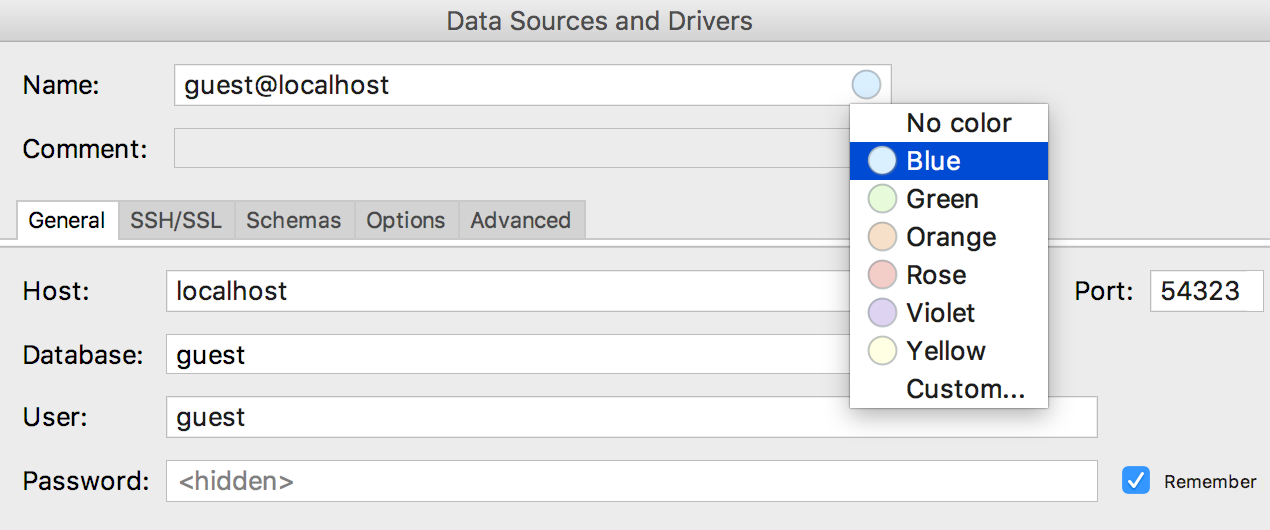The image size is (1270, 530).
Task: Choose the Rose color swatch
Action: pyautogui.click(x=882, y=275)
